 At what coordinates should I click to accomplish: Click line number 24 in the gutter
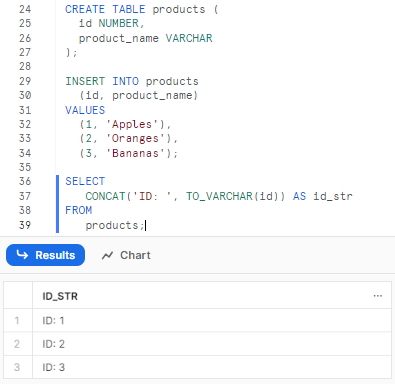[25, 9]
